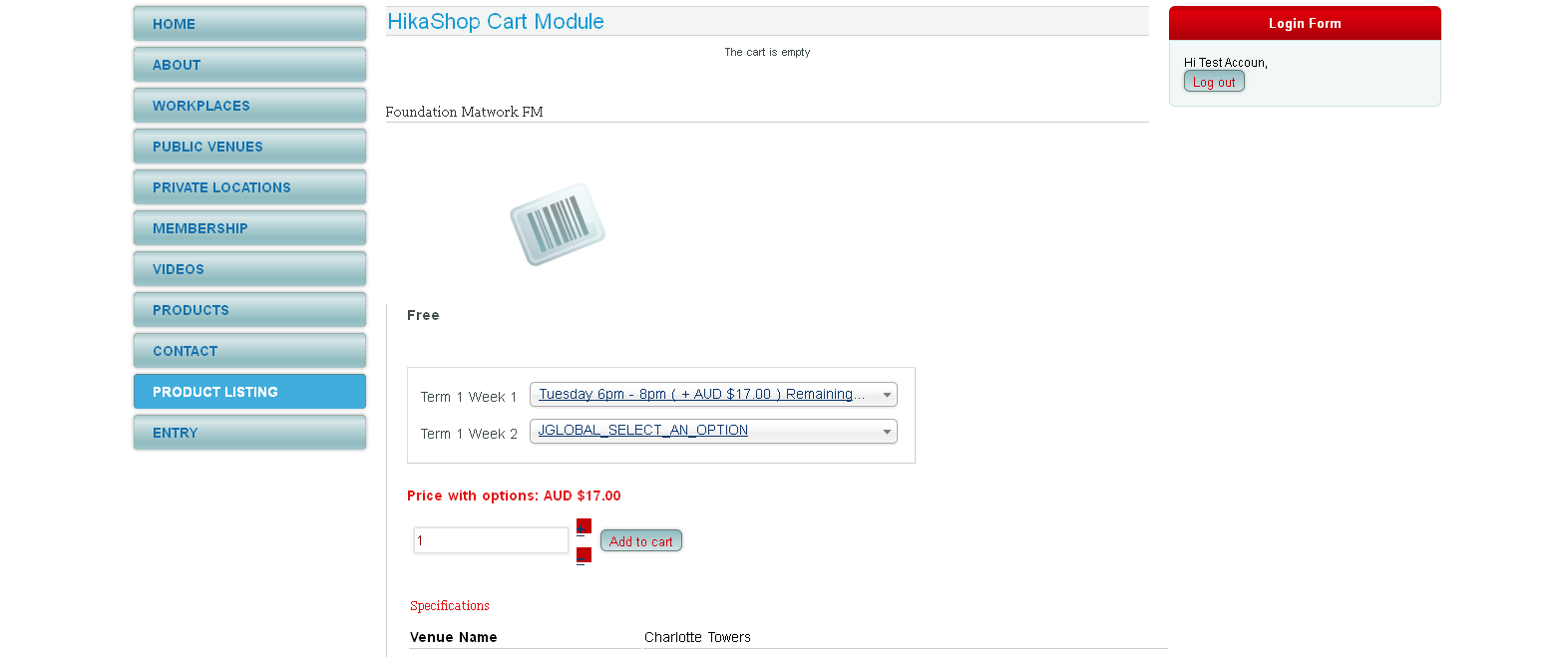Click the Entry menu item
Image resolution: width=1568 pixels, height=657 pixels.
pos(249,433)
